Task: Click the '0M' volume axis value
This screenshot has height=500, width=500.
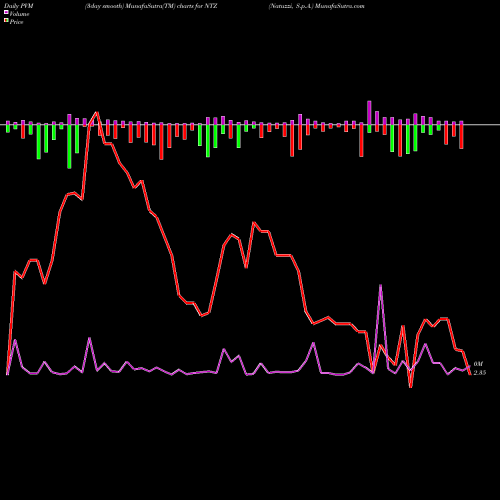Action: tap(478, 364)
